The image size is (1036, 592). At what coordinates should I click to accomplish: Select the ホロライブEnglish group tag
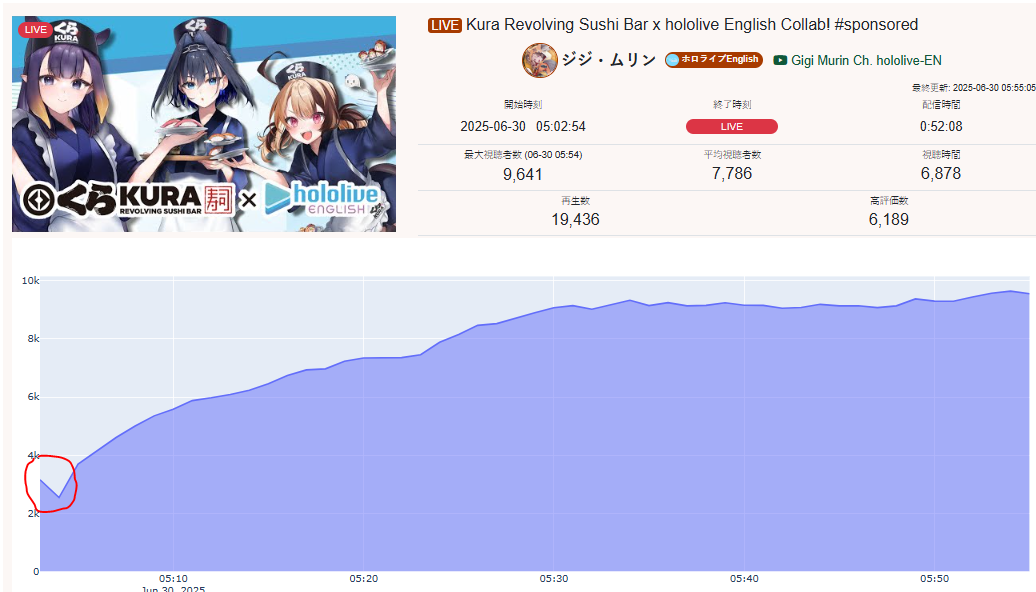pyautogui.click(x=714, y=59)
